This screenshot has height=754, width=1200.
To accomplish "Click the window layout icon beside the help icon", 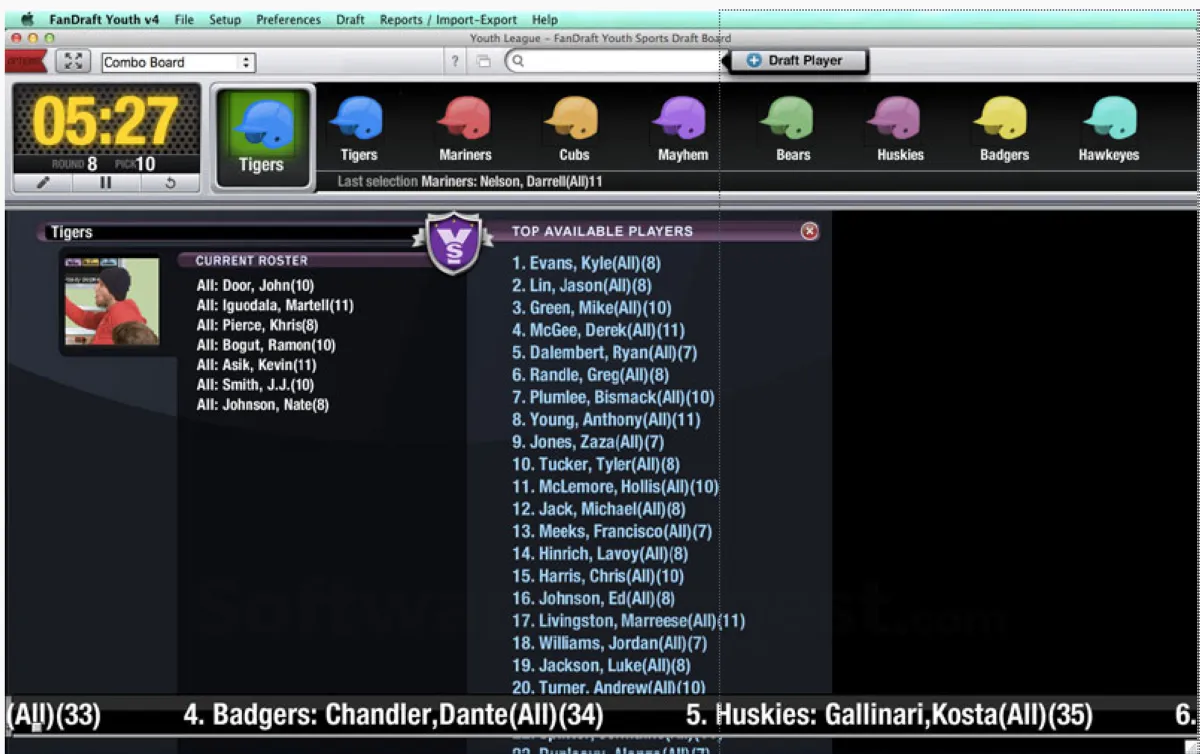I will pos(484,61).
